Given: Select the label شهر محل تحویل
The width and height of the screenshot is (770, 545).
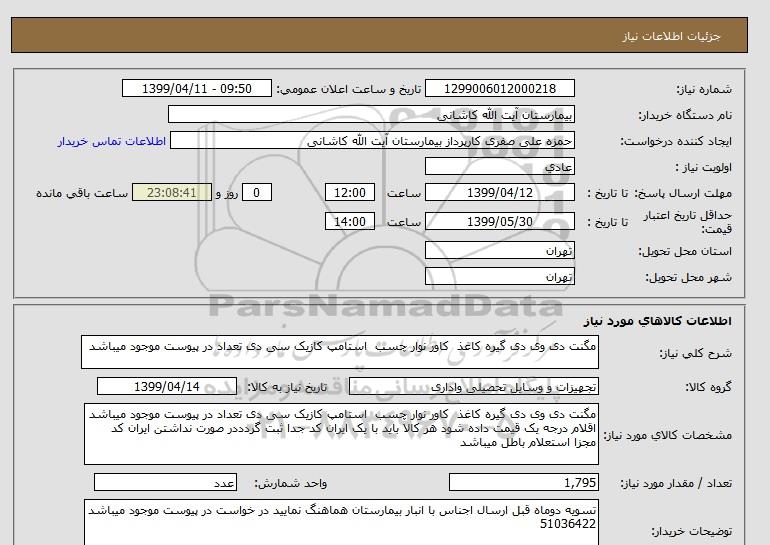Looking at the screenshot, I should (688, 277).
